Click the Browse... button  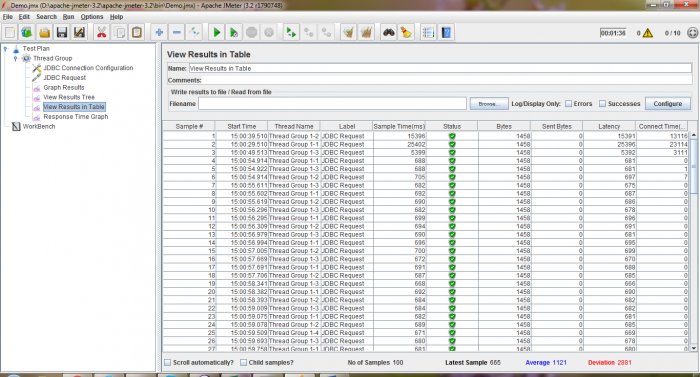489,104
